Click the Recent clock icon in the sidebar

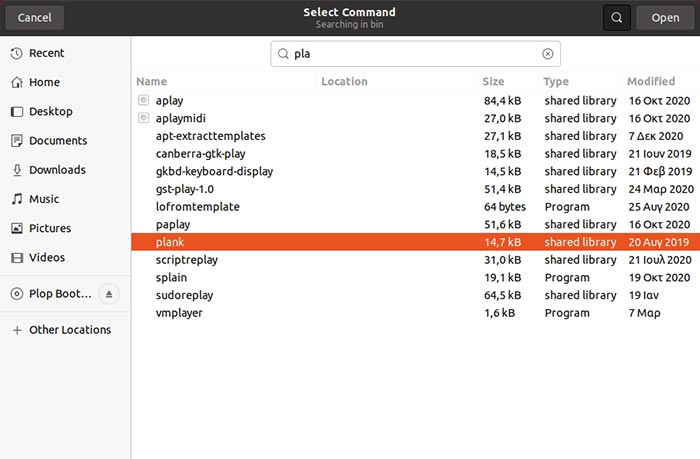(x=17, y=53)
